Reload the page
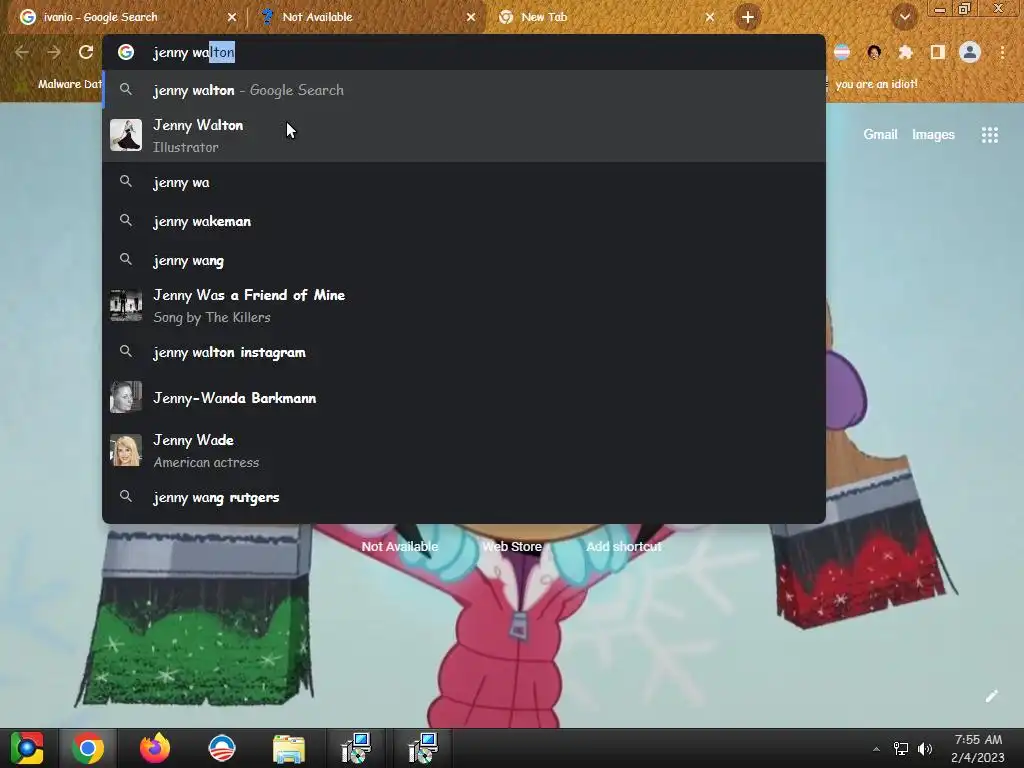1024x768 pixels. click(x=86, y=52)
